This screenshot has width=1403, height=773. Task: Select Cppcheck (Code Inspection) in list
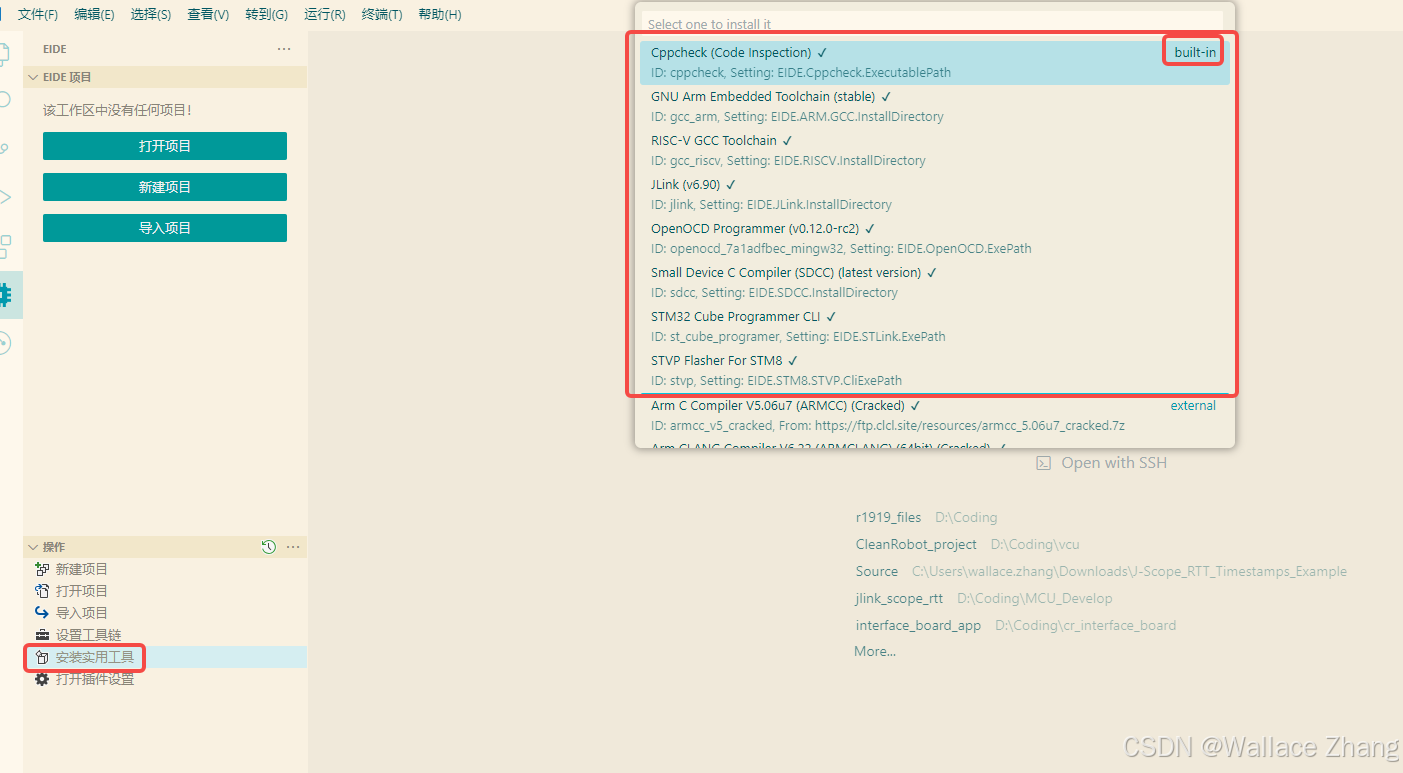(x=935, y=62)
